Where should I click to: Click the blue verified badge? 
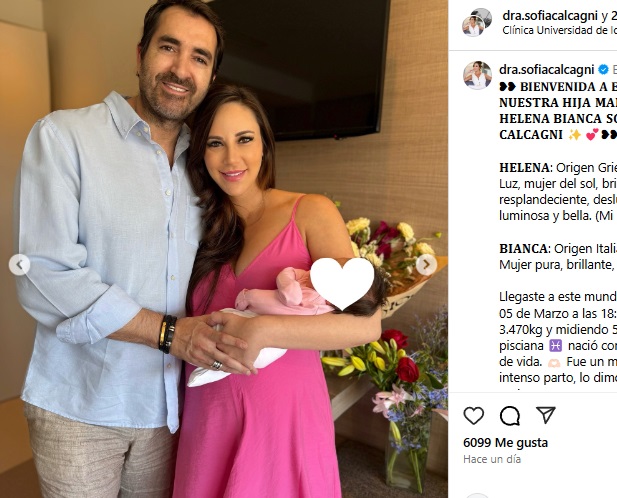603,70
